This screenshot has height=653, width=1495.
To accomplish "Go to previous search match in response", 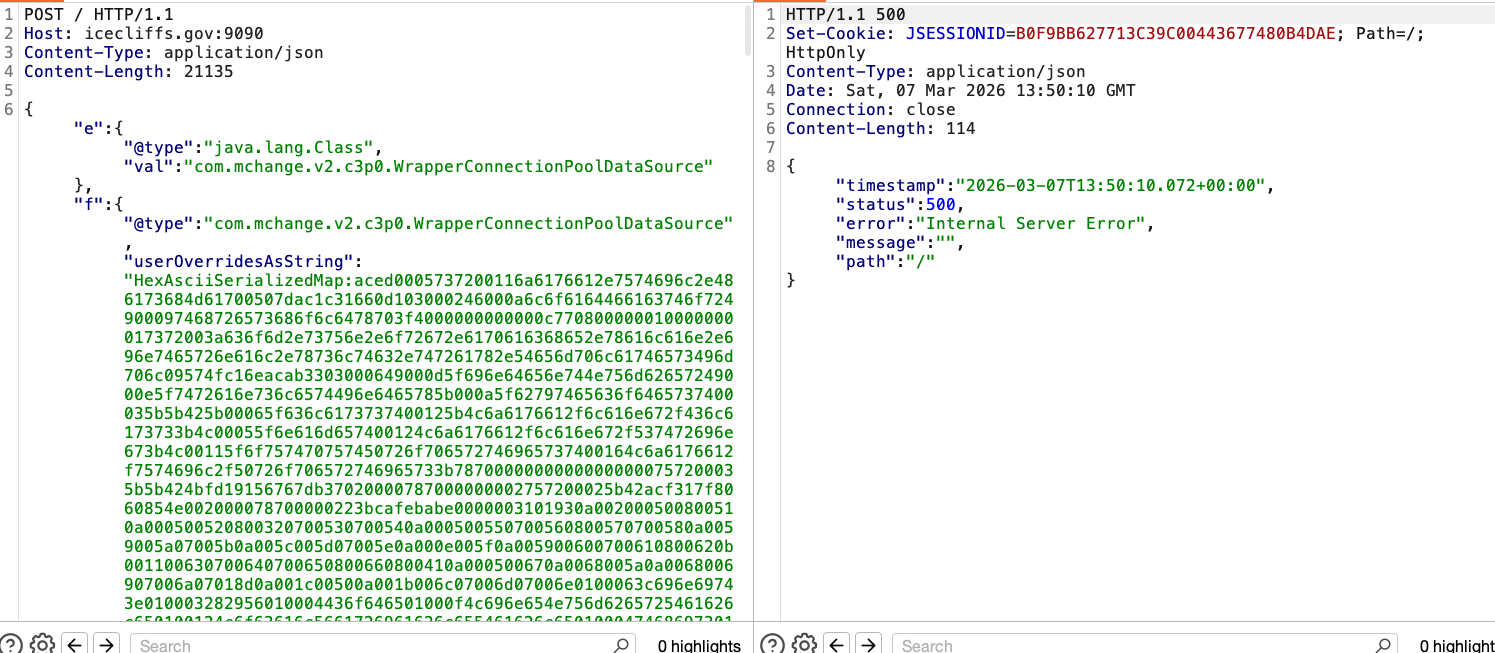I will (x=837, y=644).
